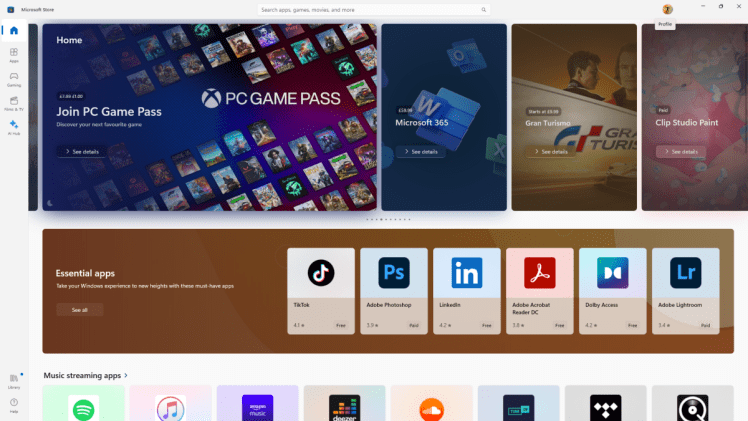Open the TikTok app tile
Viewport: 748px width, 421px height.
(x=320, y=290)
